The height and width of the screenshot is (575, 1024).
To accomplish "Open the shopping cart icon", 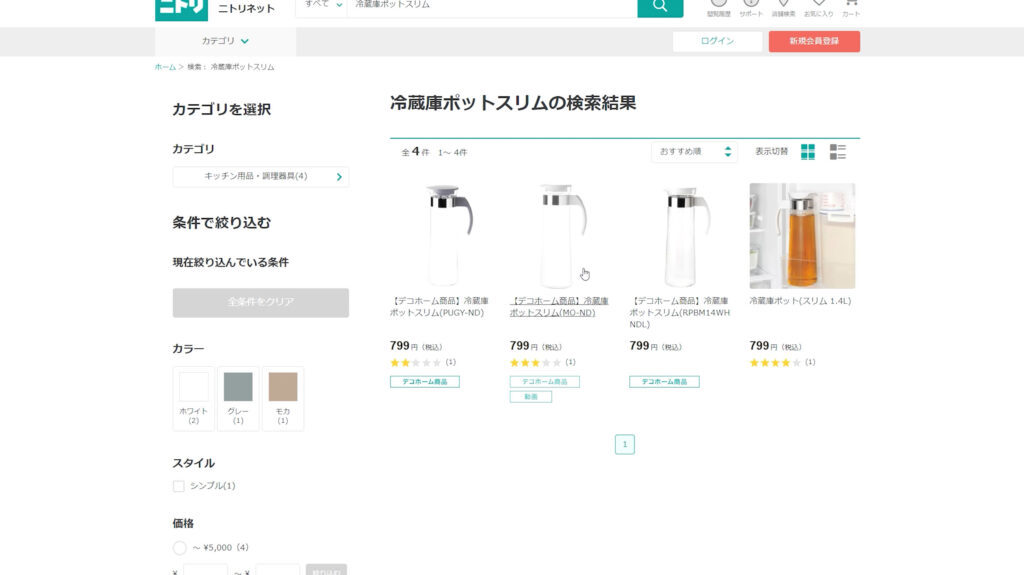I will (851, 5).
